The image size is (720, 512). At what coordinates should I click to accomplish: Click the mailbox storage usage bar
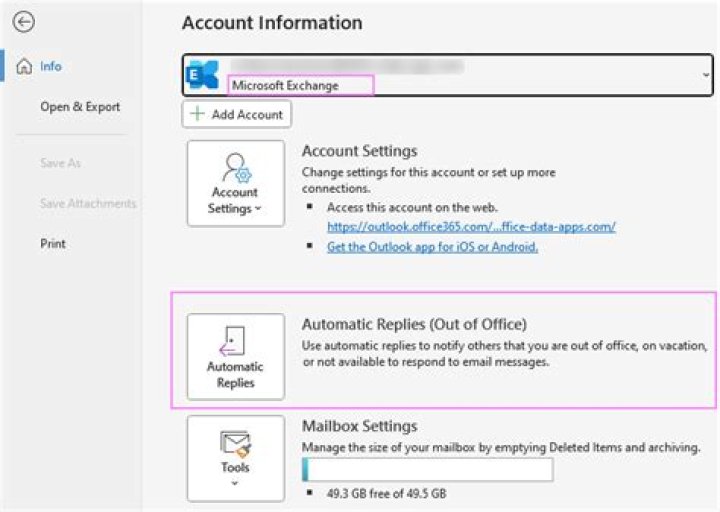click(427, 470)
